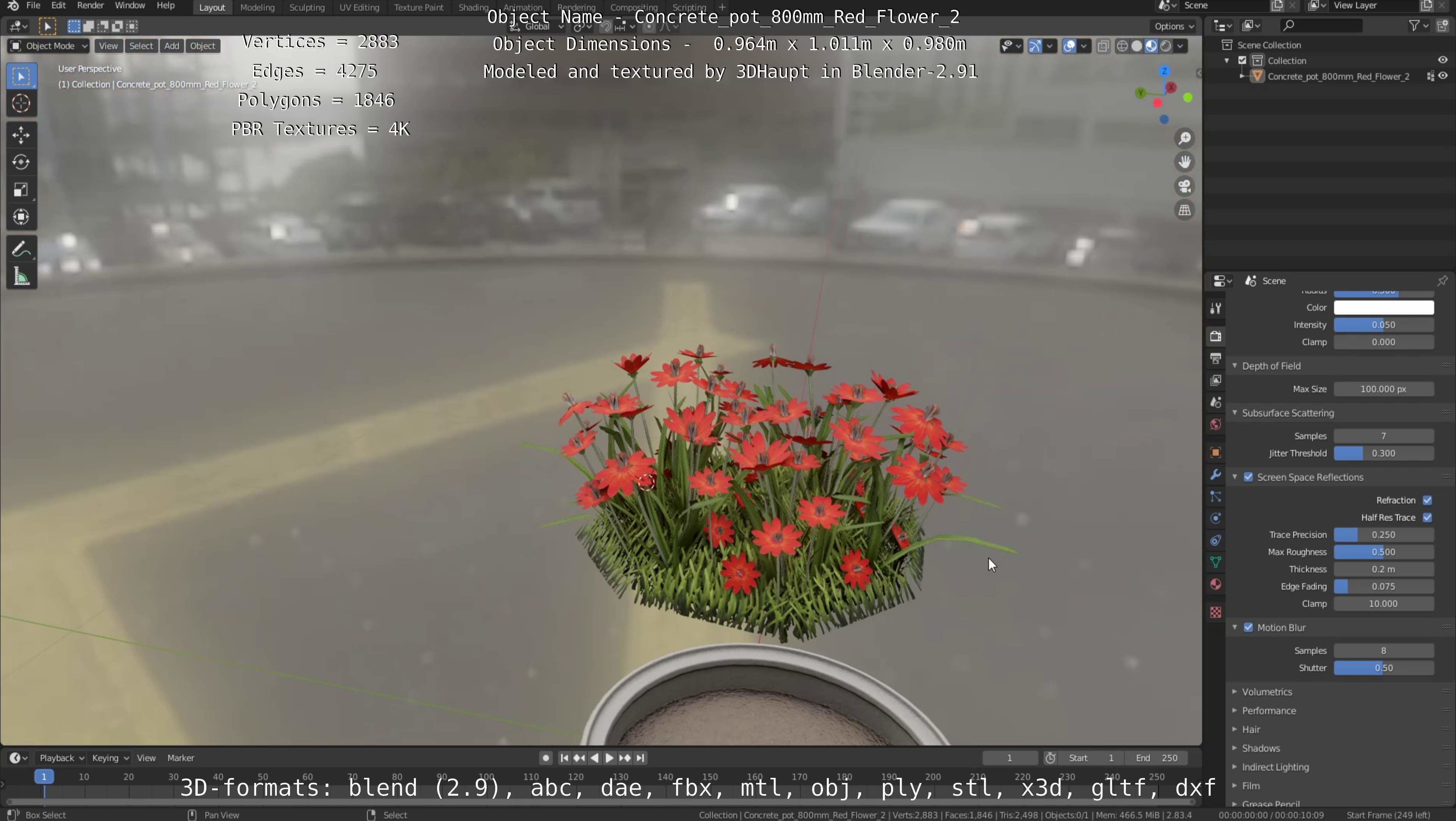The image size is (1456, 821).
Task: Click the white Color swatch
Action: [x=1384, y=308]
